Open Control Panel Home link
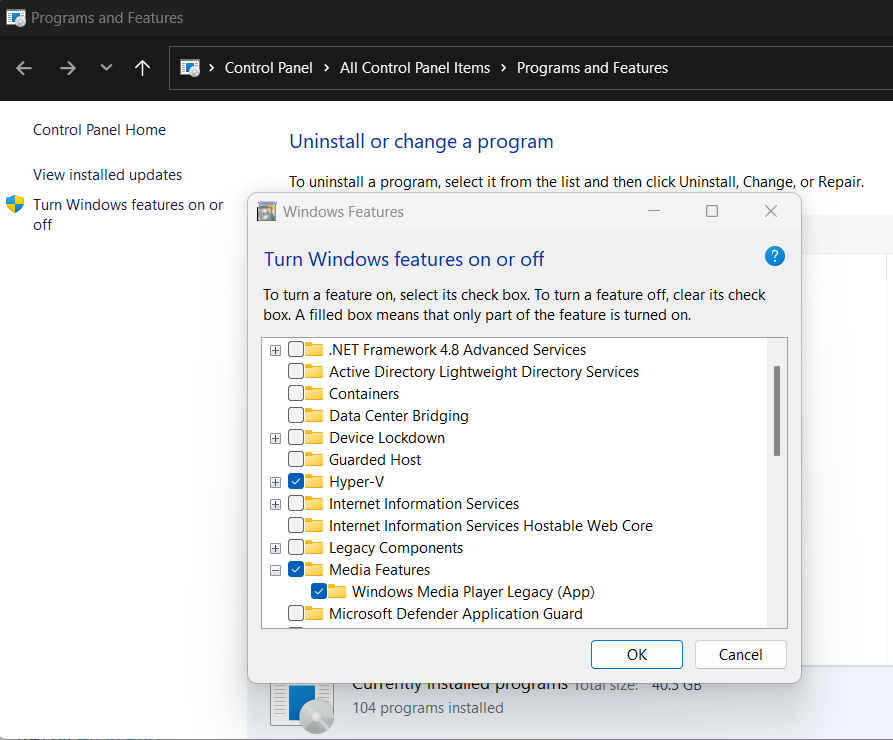This screenshot has width=893, height=740. 99,130
